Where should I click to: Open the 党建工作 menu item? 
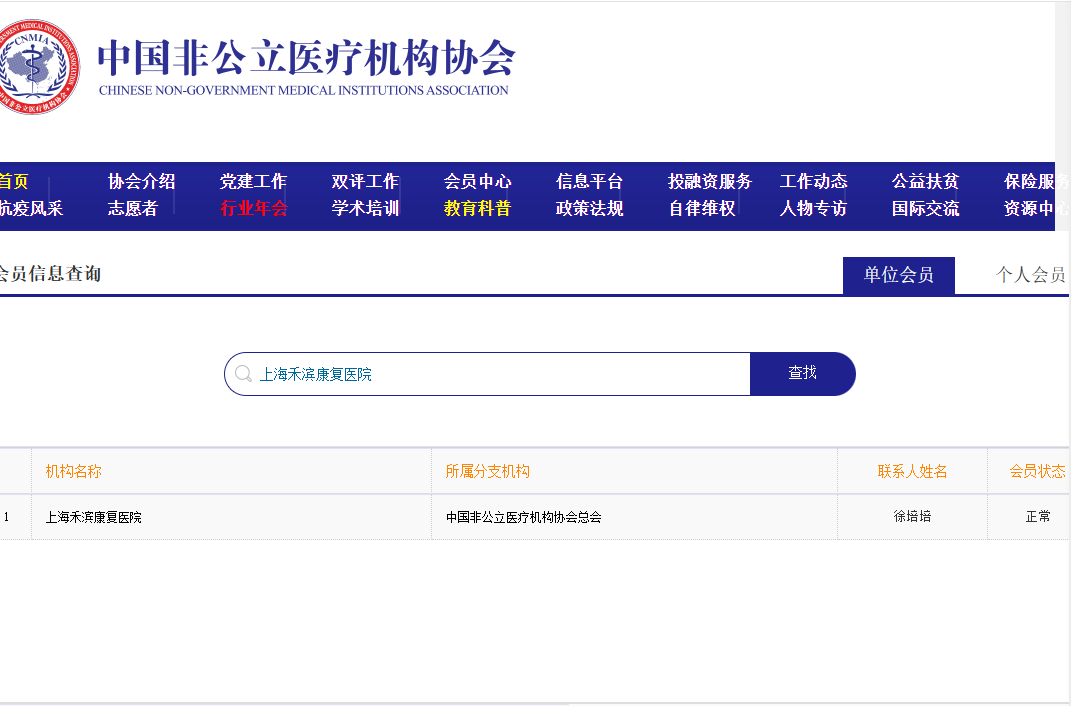(x=254, y=181)
